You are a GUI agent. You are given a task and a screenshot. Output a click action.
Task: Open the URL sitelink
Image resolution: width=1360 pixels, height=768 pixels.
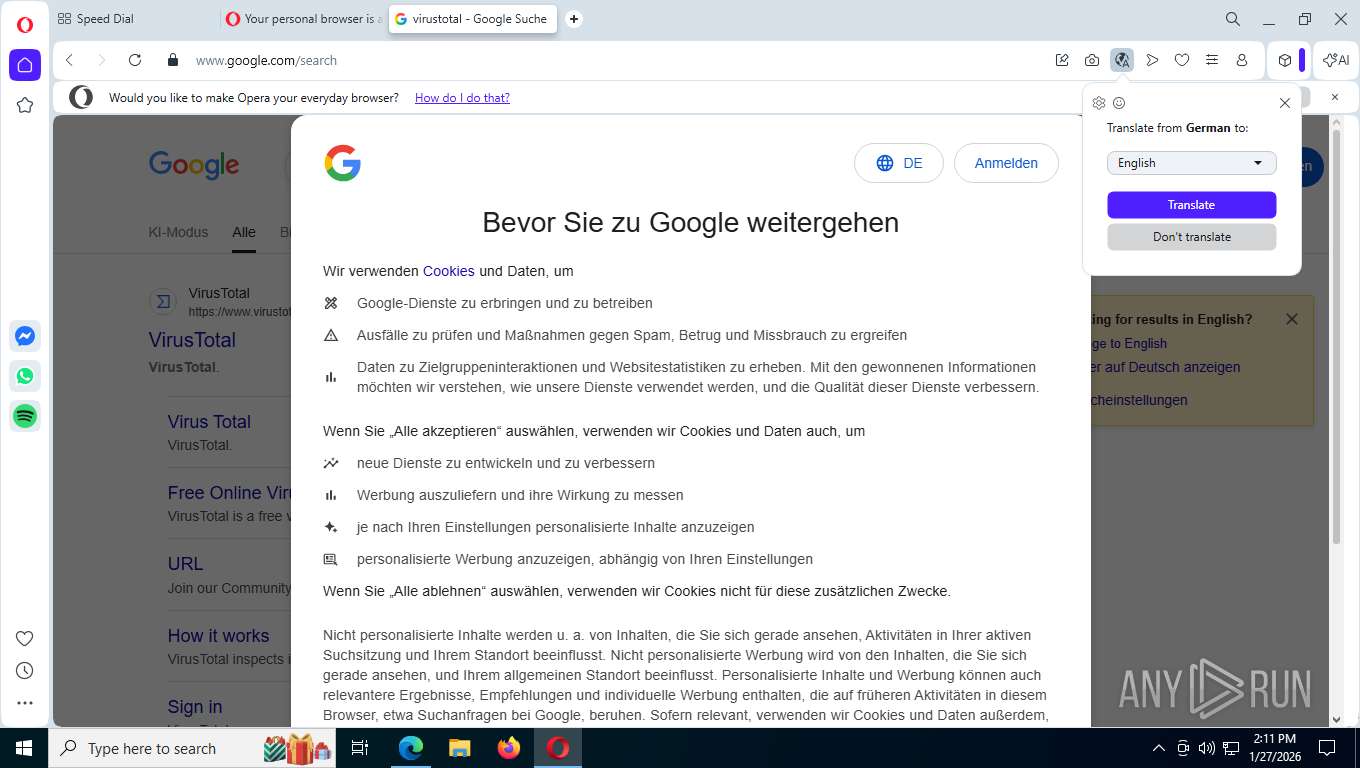pyautogui.click(x=185, y=564)
